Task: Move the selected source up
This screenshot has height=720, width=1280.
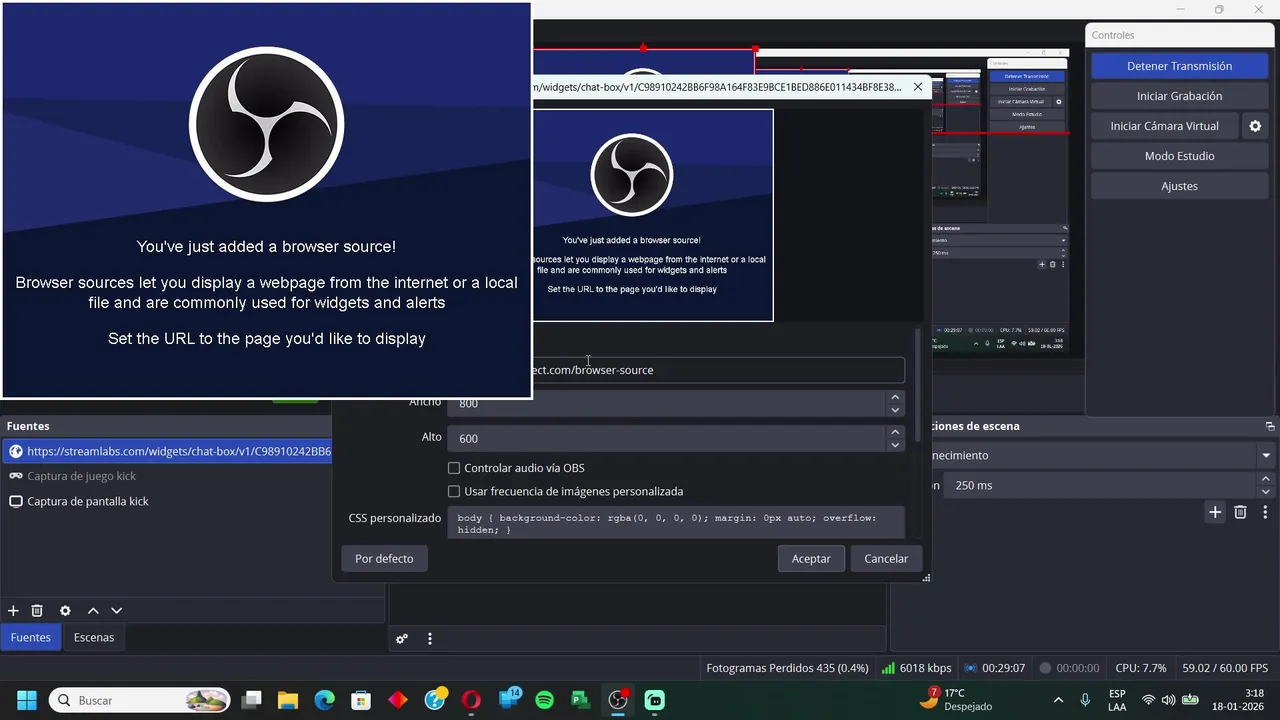Action: (x=93, y=610)
